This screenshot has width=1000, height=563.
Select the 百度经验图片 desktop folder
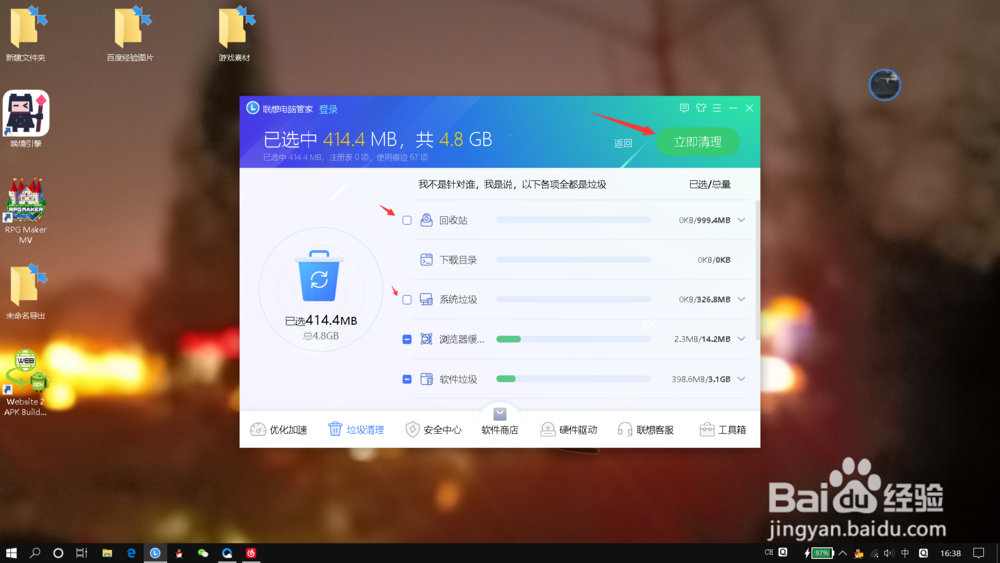coord(130,34)
